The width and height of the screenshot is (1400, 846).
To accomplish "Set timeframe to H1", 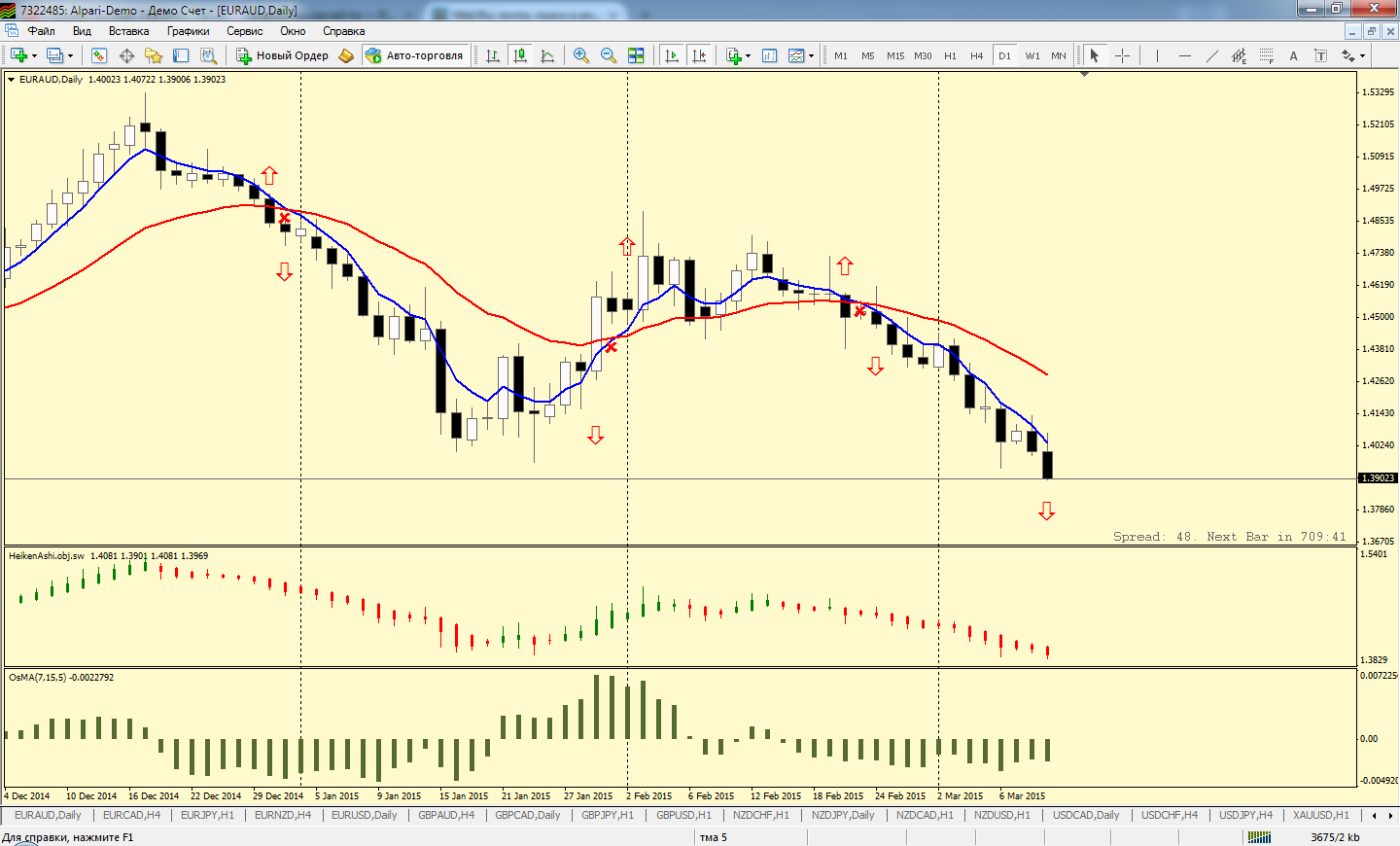I will coord(950,55).
